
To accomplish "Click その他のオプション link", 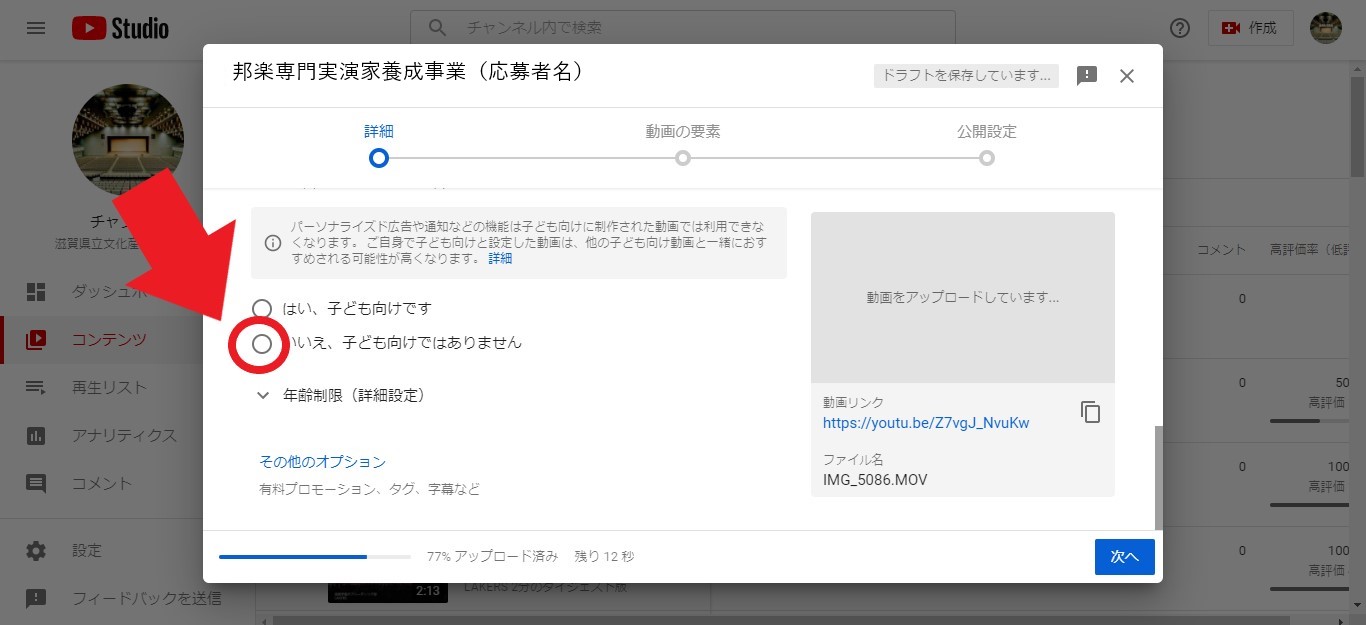I will click(x=323, y=462).
